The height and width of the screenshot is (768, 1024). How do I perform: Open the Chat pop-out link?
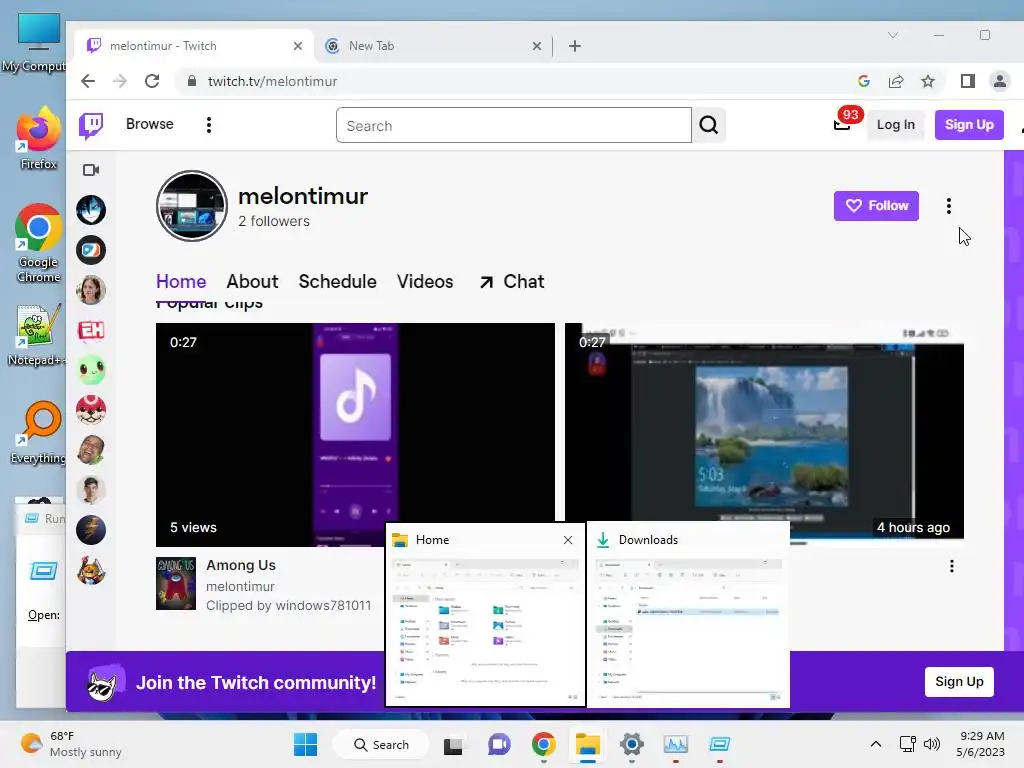tap(511, 281)
